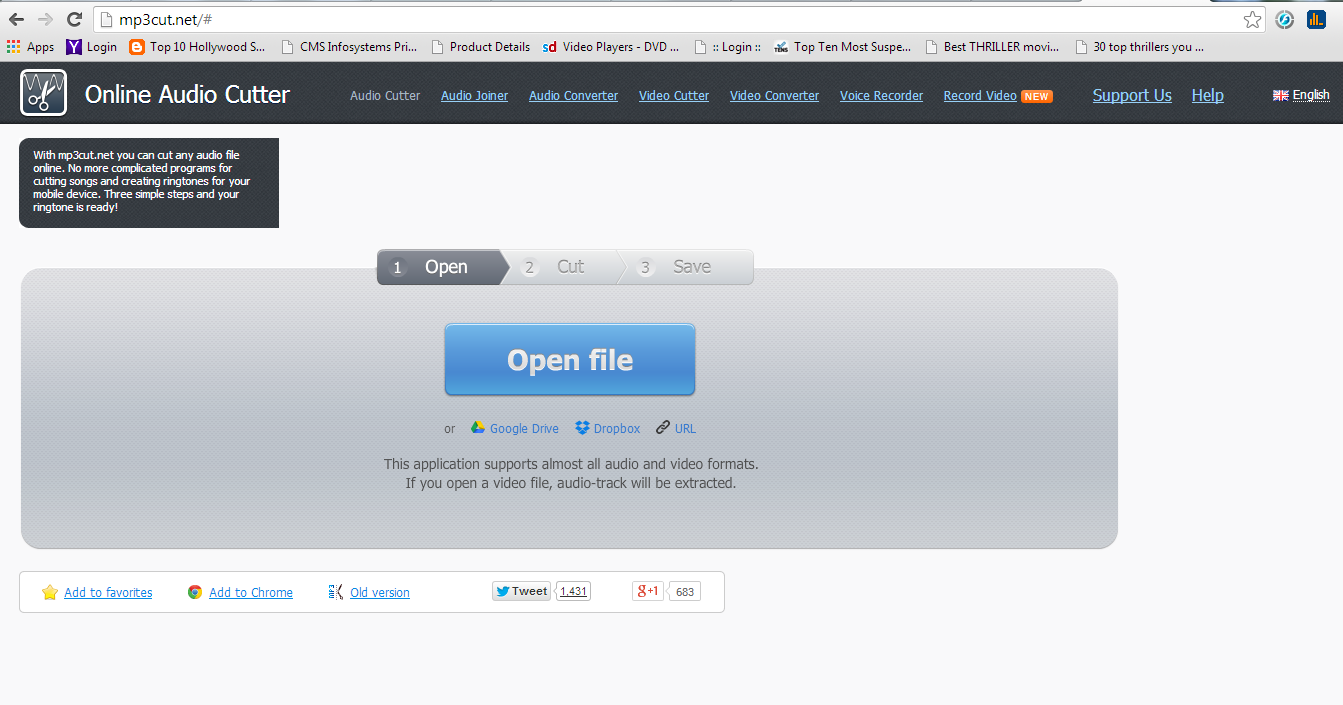This screenshot has width=1343, height=705.
Task: Select step 2 Cut tab
Action: (x=565, y=267)
